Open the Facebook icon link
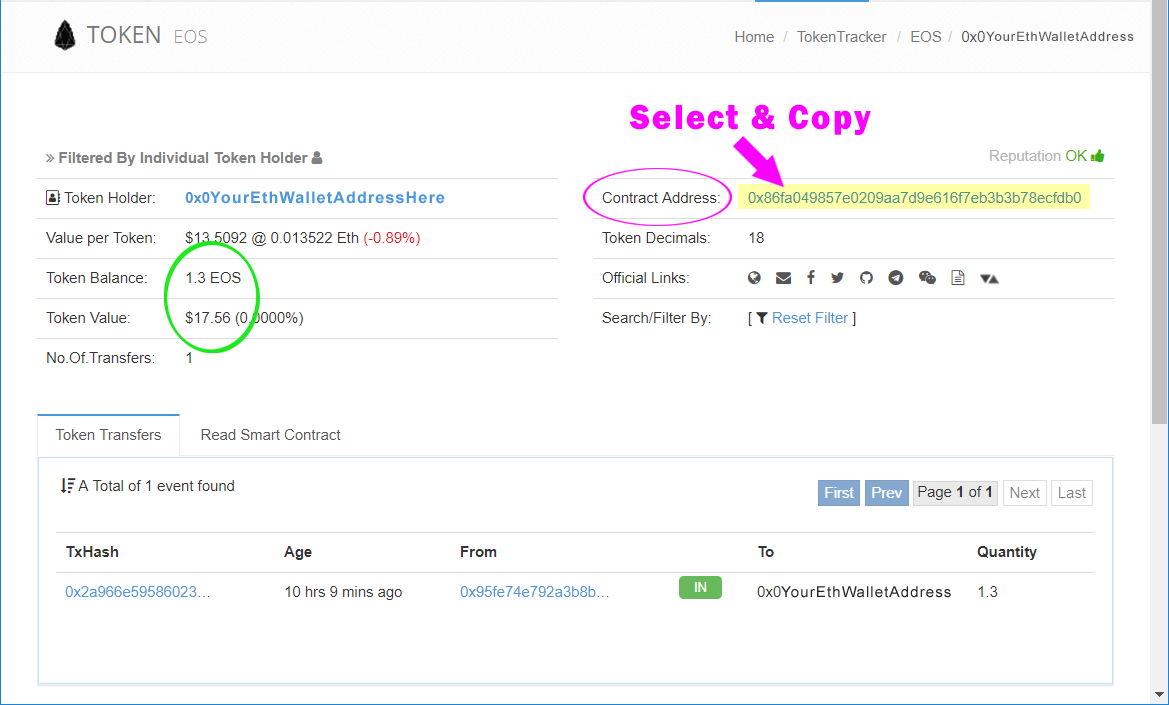This screenshot has width=1169, height=705. pyautogui.click(x=810, y=277)
